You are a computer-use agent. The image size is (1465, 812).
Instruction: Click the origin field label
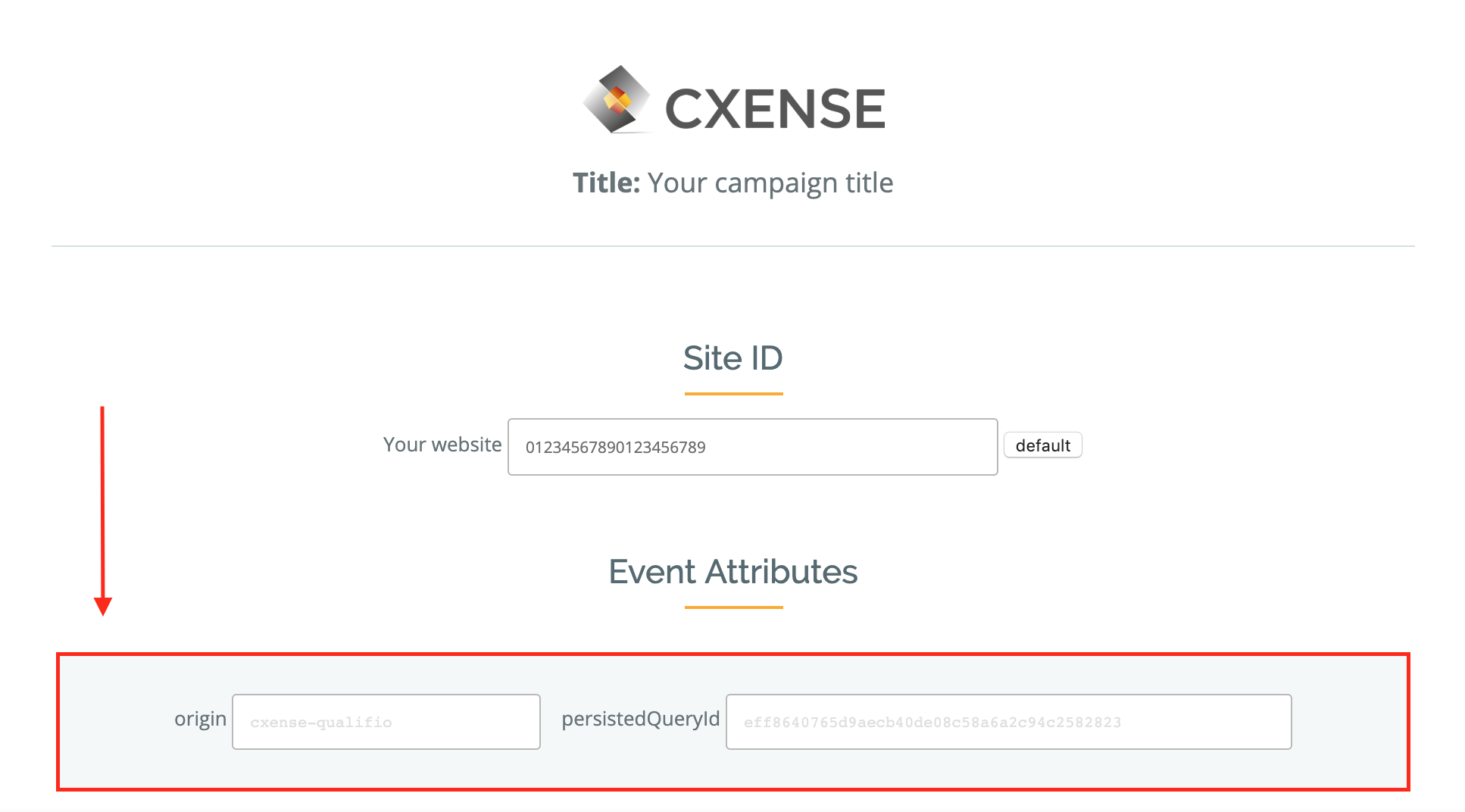click(200, 719)
